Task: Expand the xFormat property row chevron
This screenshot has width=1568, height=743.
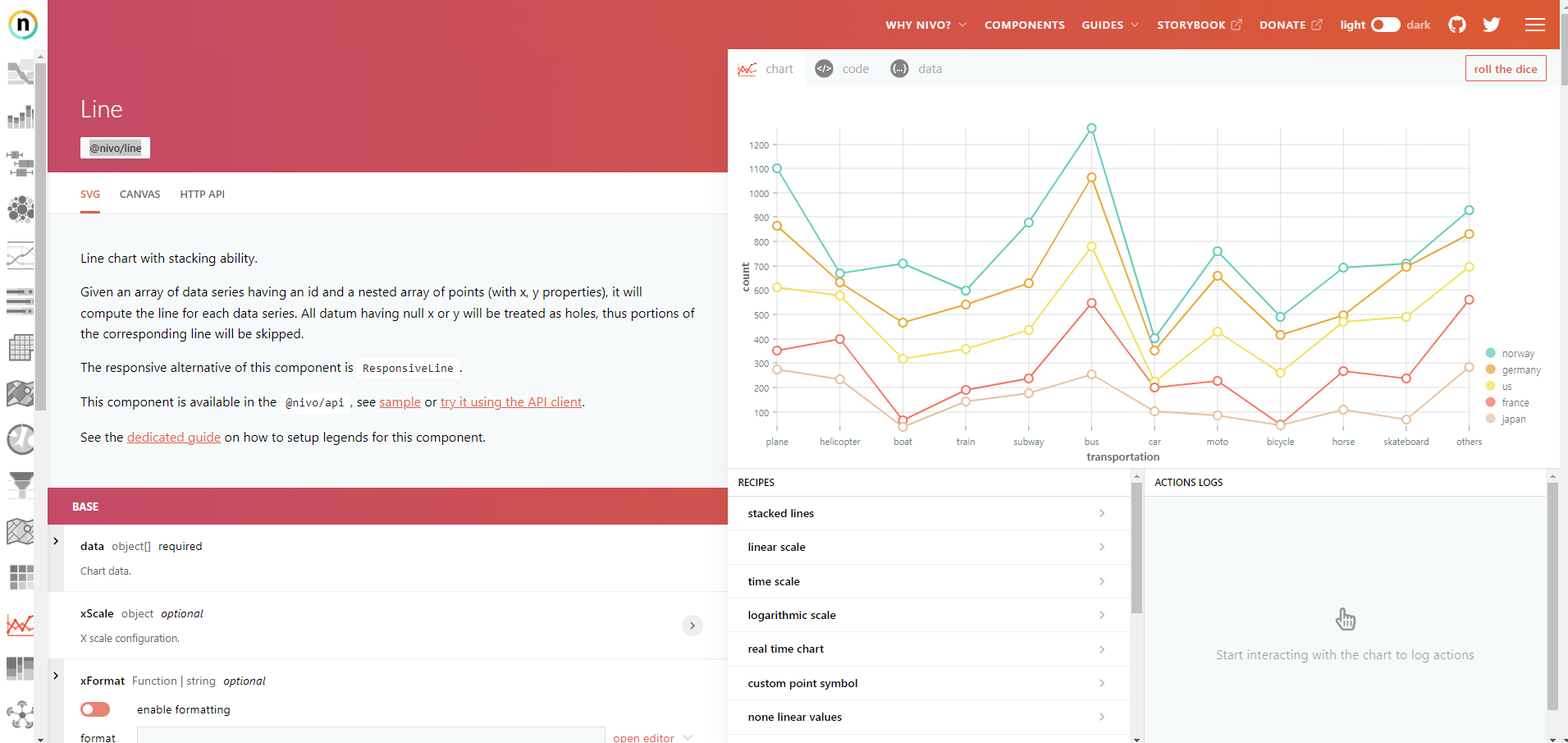Action: [56, 676]
